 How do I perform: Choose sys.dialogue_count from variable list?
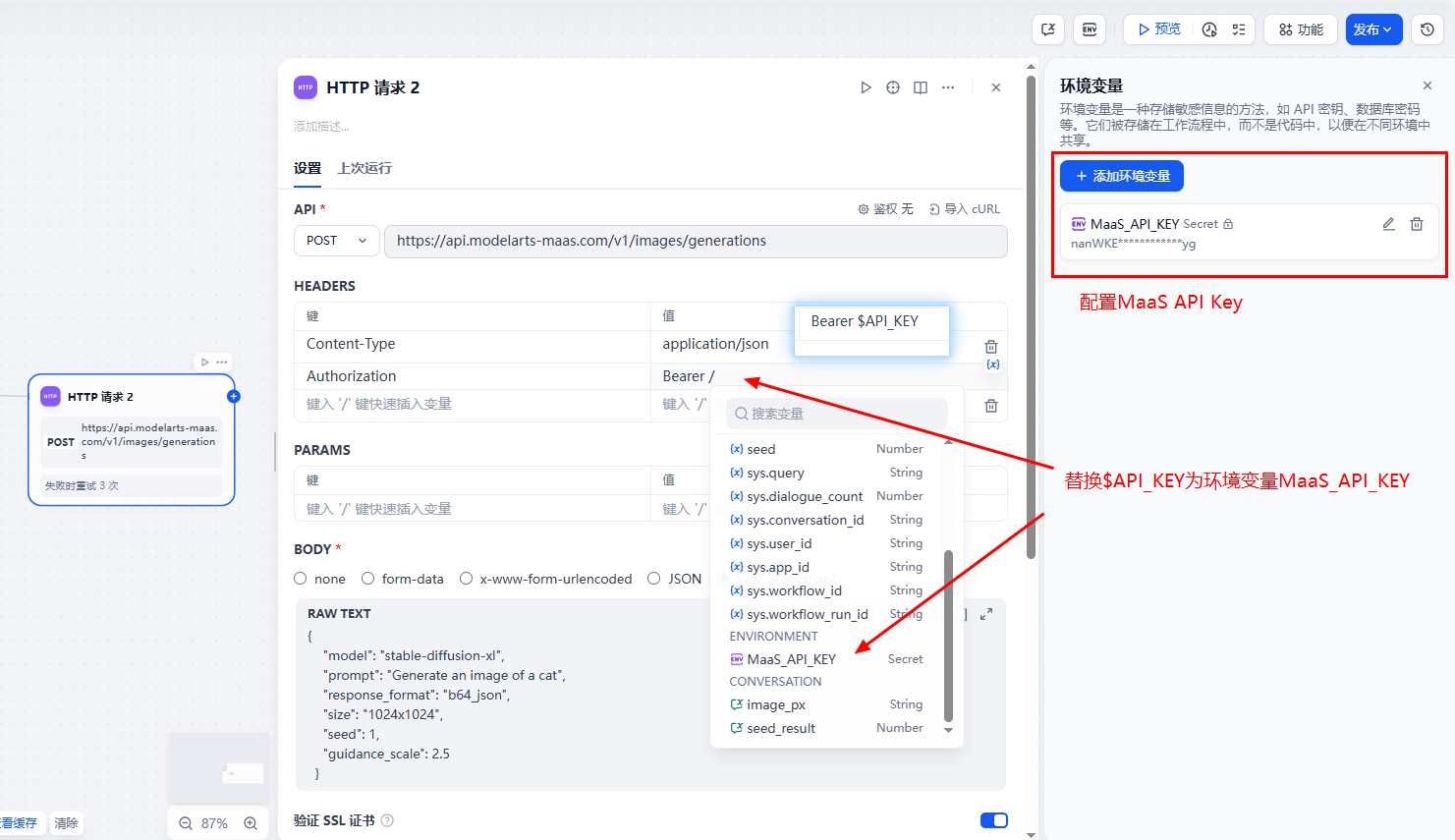pyautogui.click(x=826, y=496)
